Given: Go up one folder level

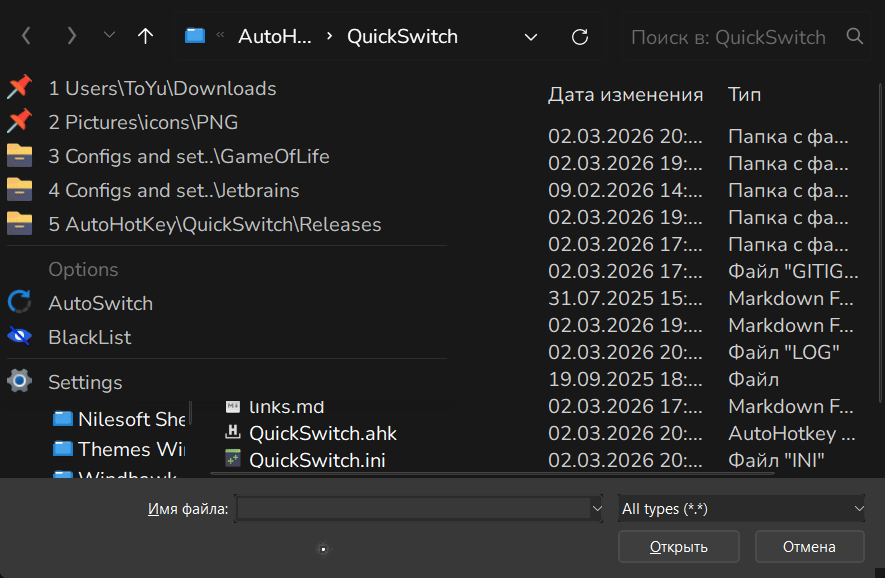Looking at the screenshot, I should point(146,37).
